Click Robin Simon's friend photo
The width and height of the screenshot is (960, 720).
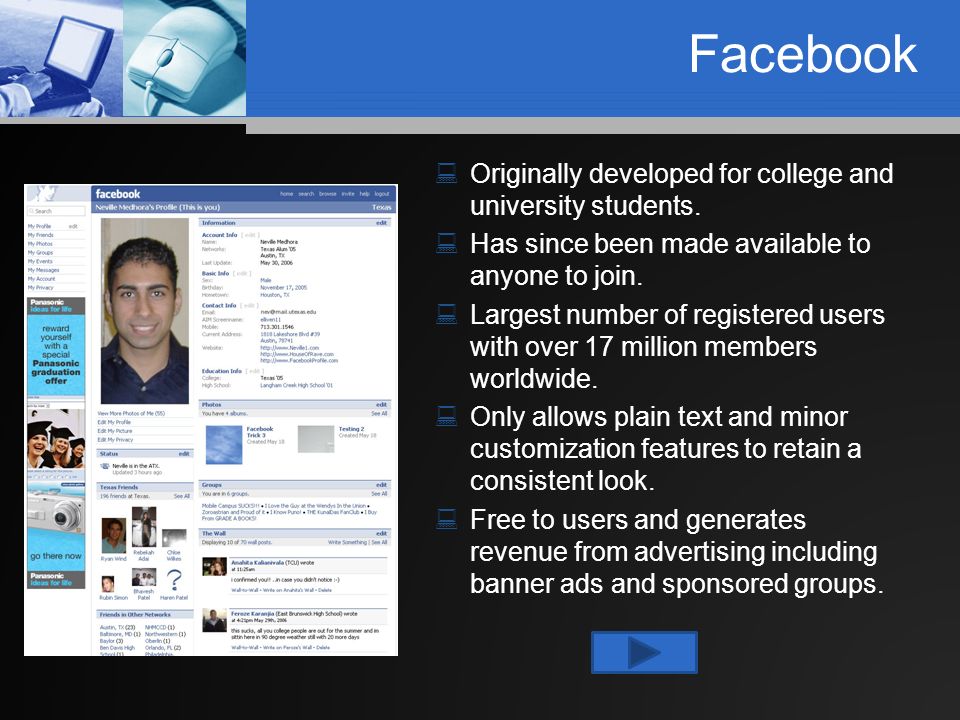(x=108, y=584)
